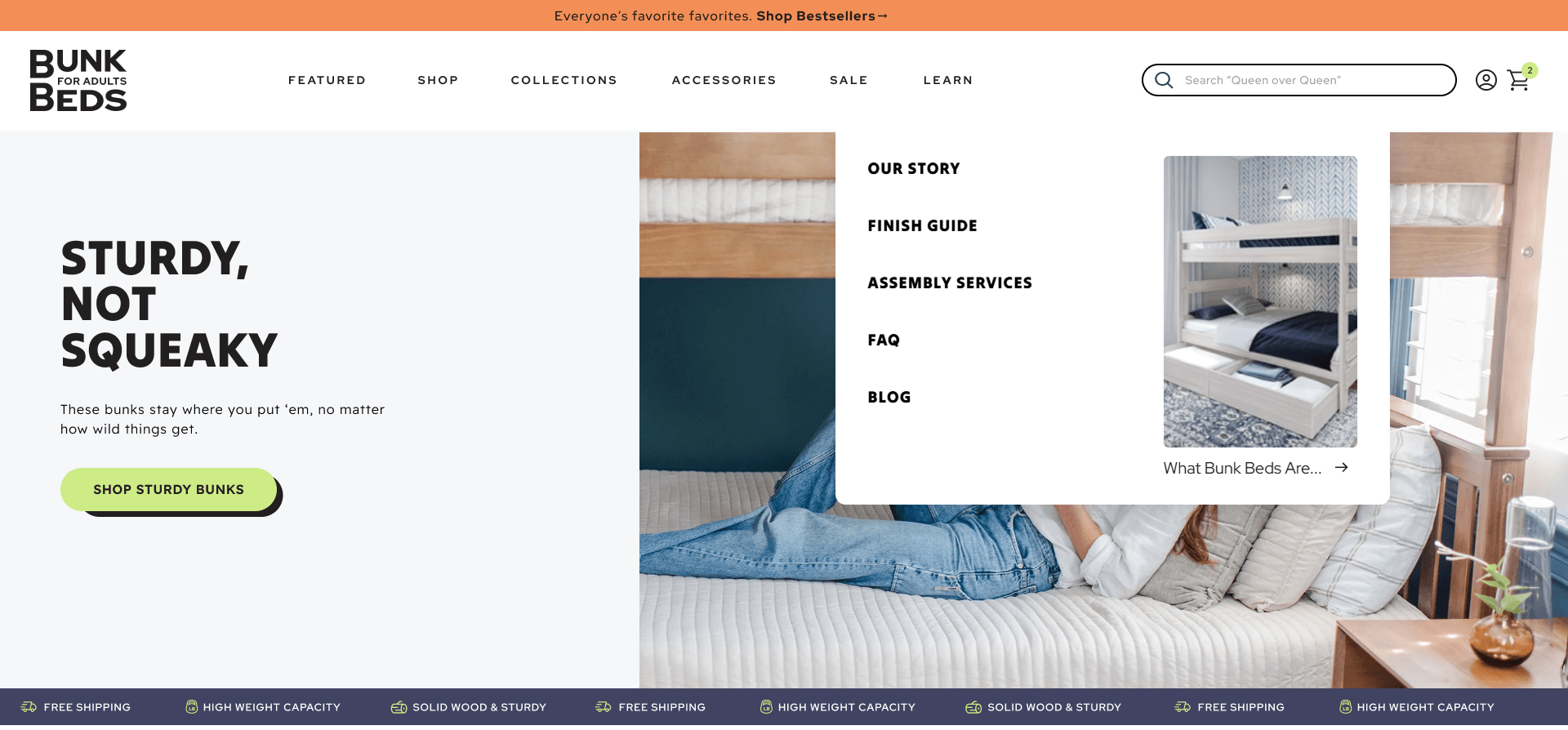Select Our Story from Learn dropdown
This screenshot has height=730, width=1568.
[914, 169]
